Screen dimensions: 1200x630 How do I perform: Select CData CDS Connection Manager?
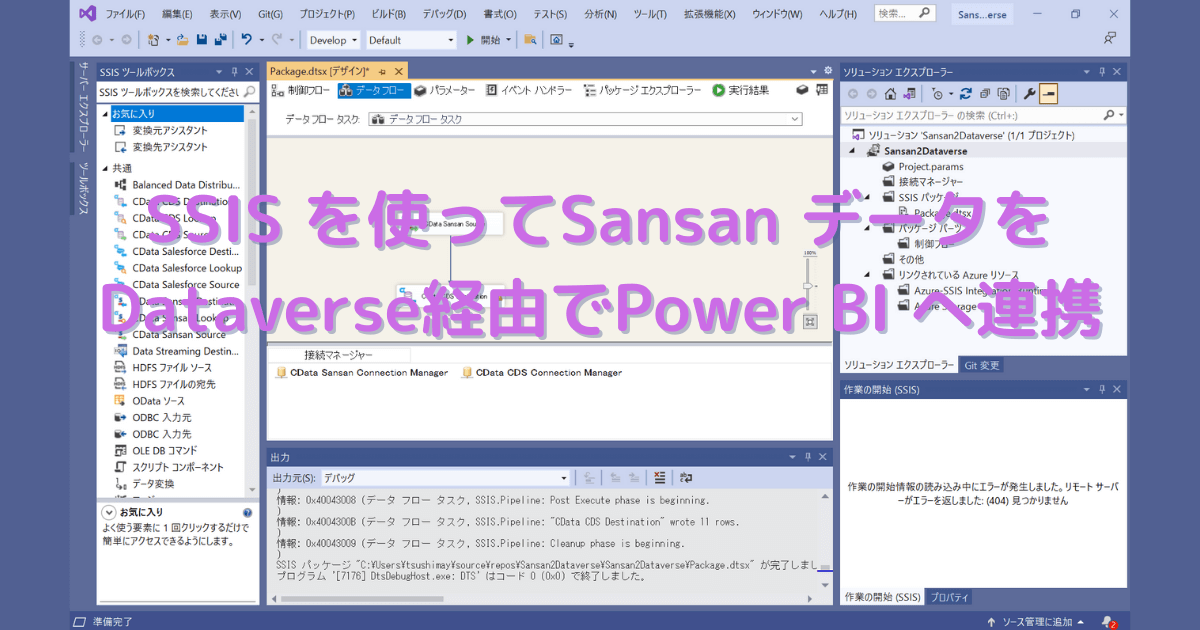click(542, 372)
